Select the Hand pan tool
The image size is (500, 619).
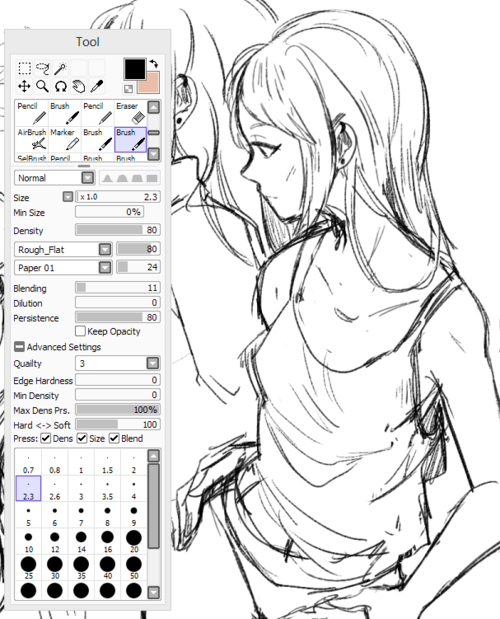tap(79, 86)
